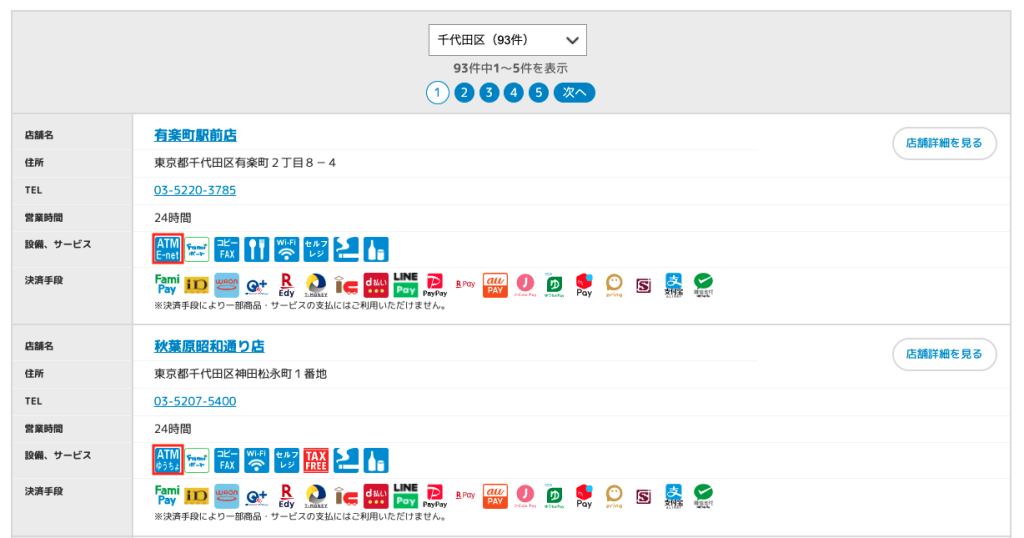Click phone number 03-5207-5400

195,401
